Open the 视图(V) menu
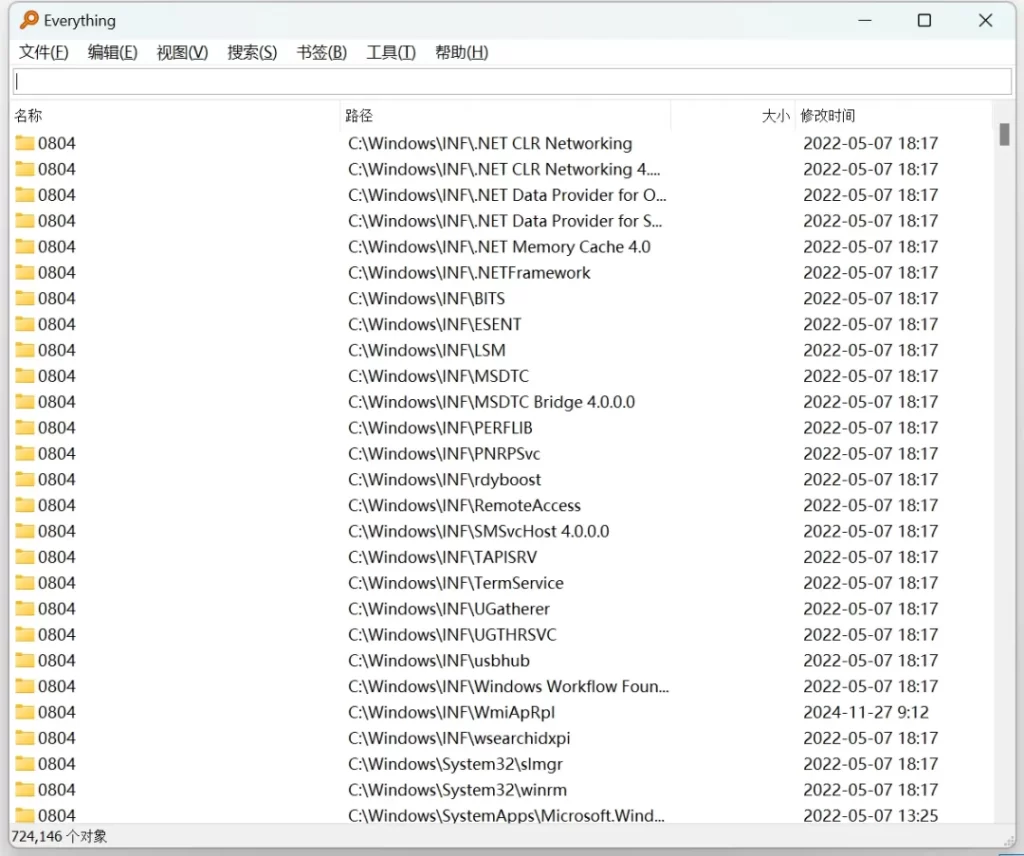1024x856 pixels. [x=182, y=52]
